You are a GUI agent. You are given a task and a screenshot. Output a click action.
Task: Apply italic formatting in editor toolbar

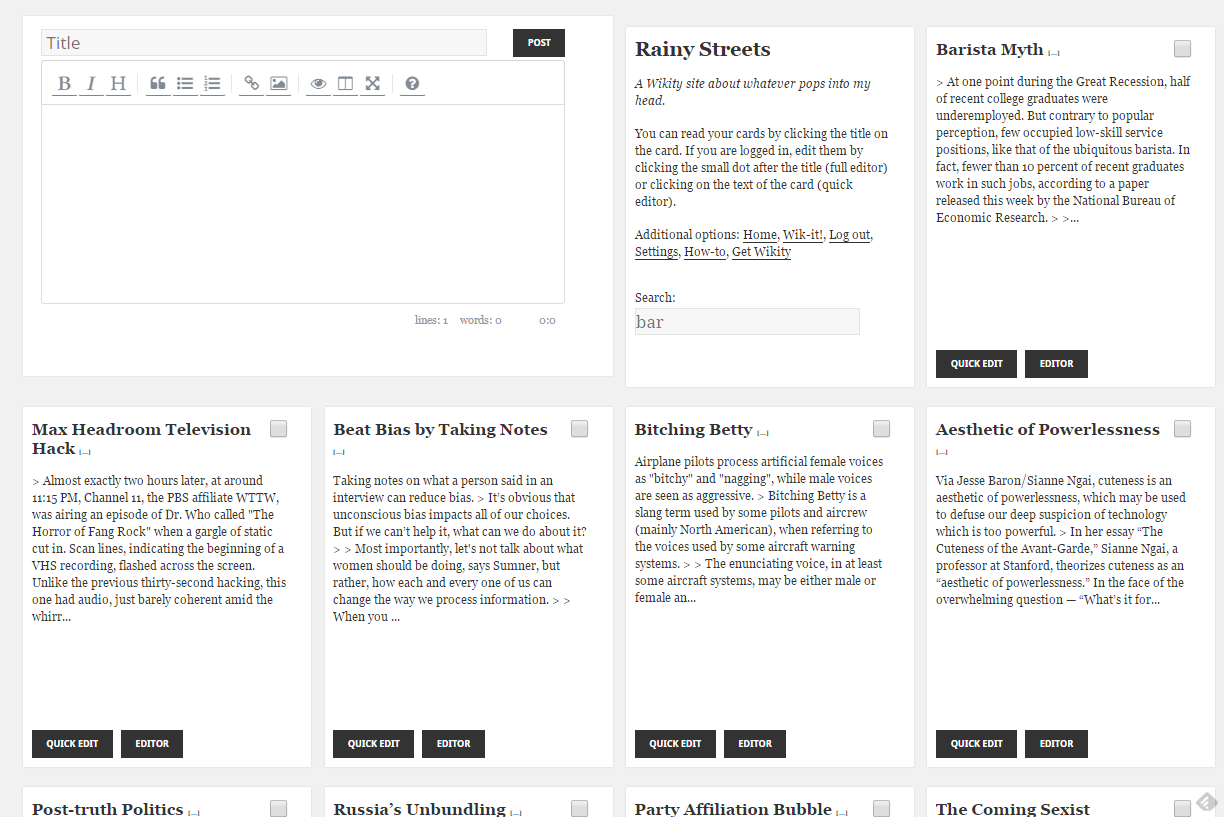[91, 84]
